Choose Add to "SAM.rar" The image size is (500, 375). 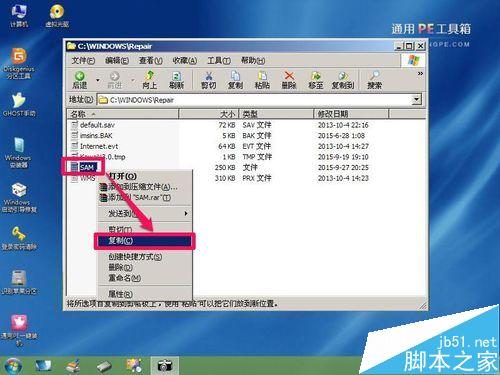pos(145,197)
